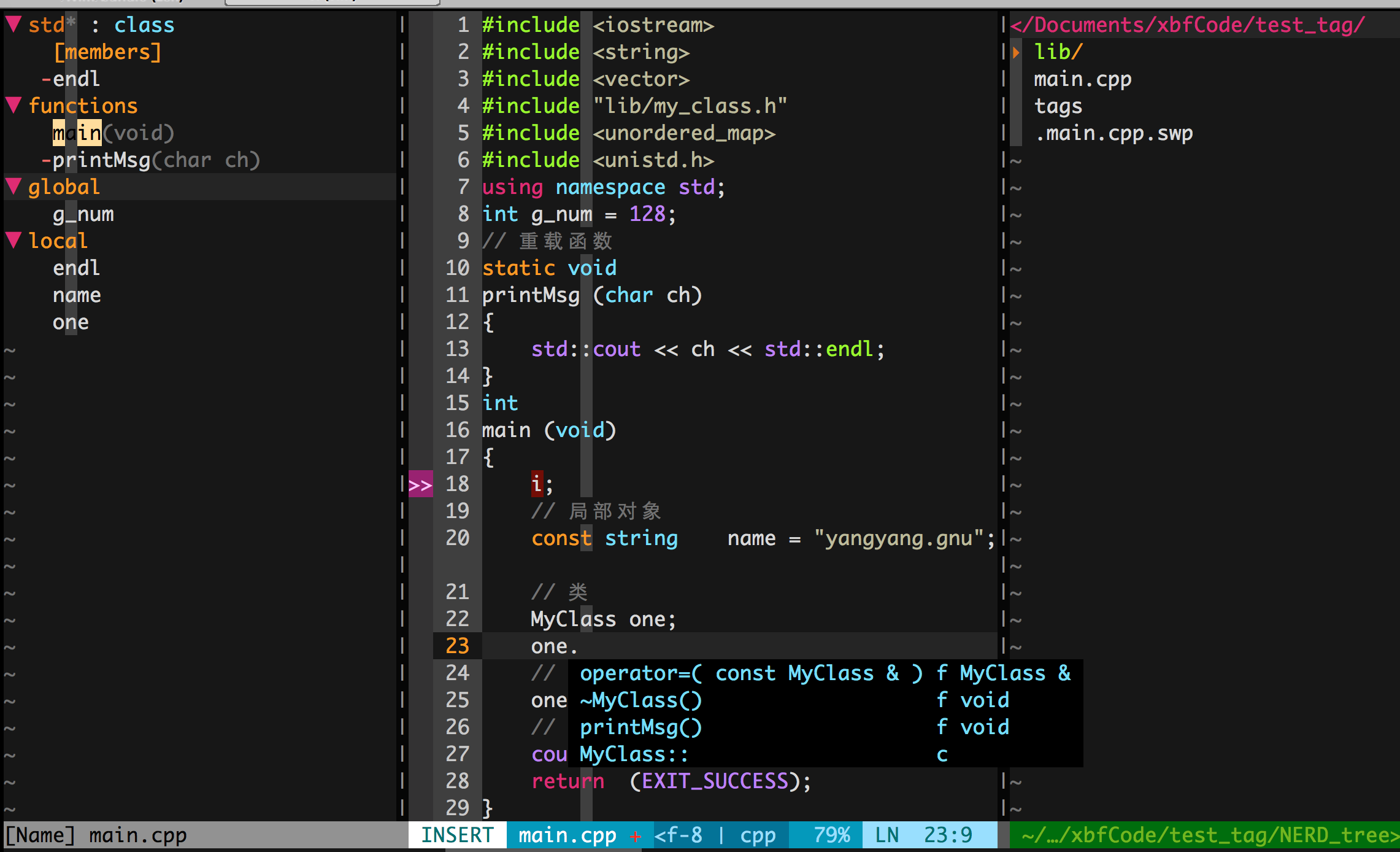1400x852 pixels.
Task: Click the test_tag root path in NERDTree
Action: click(1188, 25)
